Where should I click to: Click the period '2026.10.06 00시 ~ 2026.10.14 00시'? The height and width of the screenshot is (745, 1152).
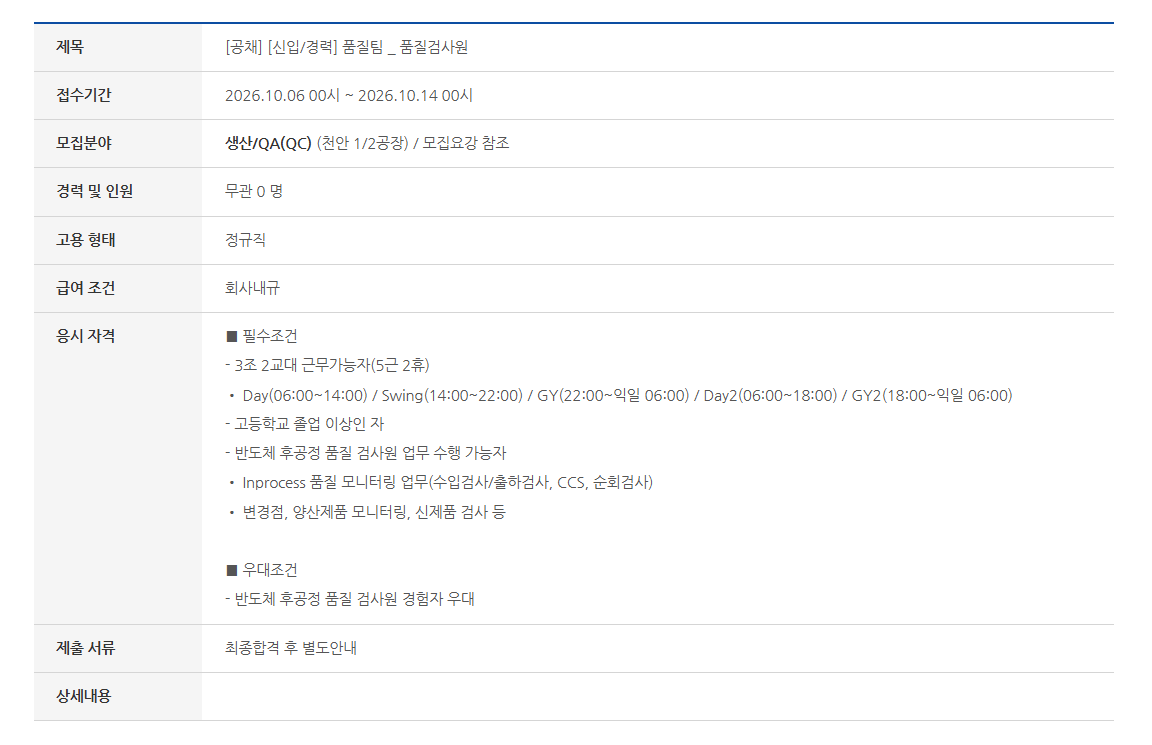[349, 96]
